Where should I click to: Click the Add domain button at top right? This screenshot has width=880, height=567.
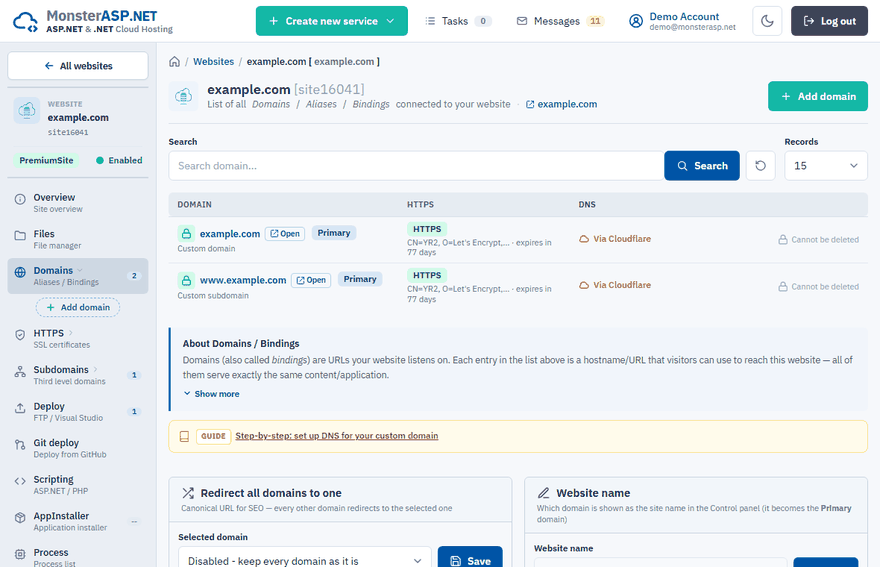pyautogui.click(x=818, y=96)
